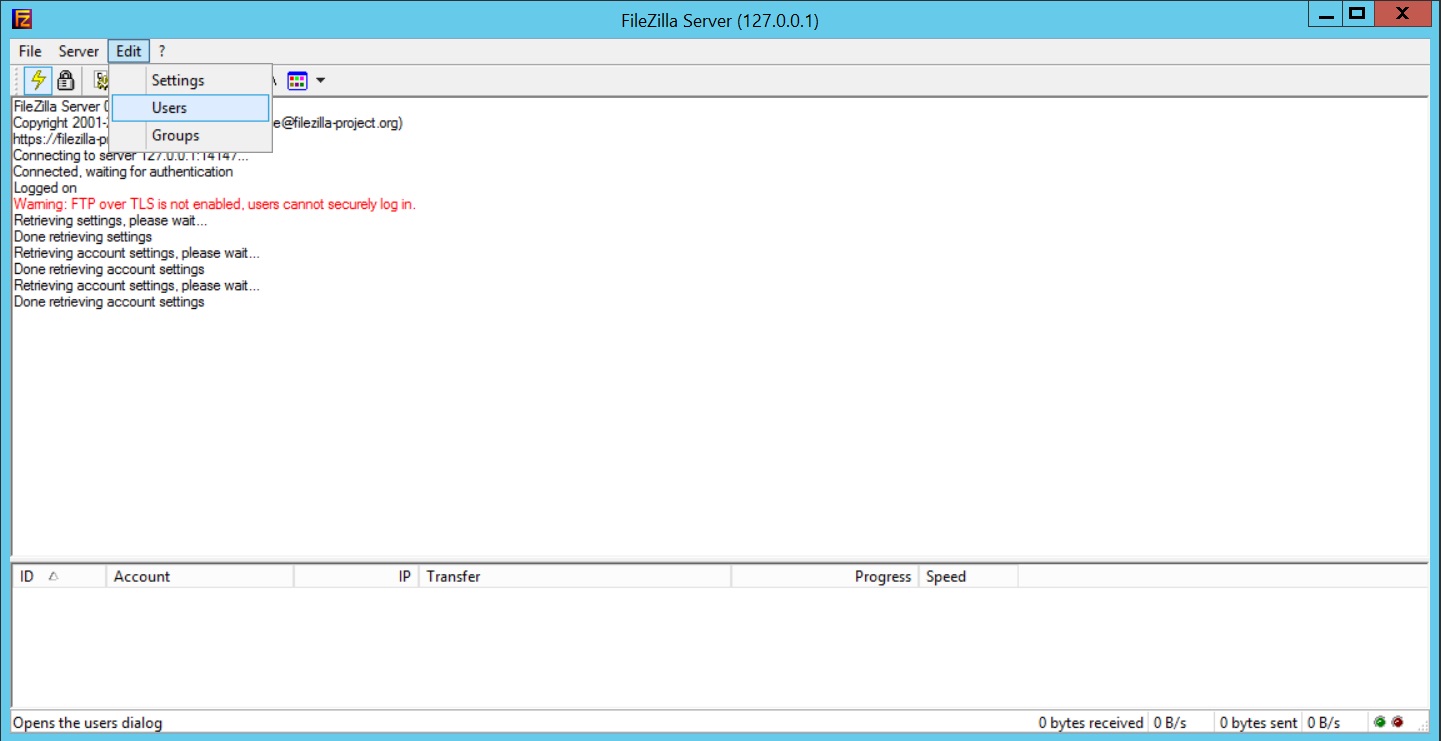The width and height of the screenshot is (1441, 741).
Task: Open the ? help menu
Action: pos(161,51)
